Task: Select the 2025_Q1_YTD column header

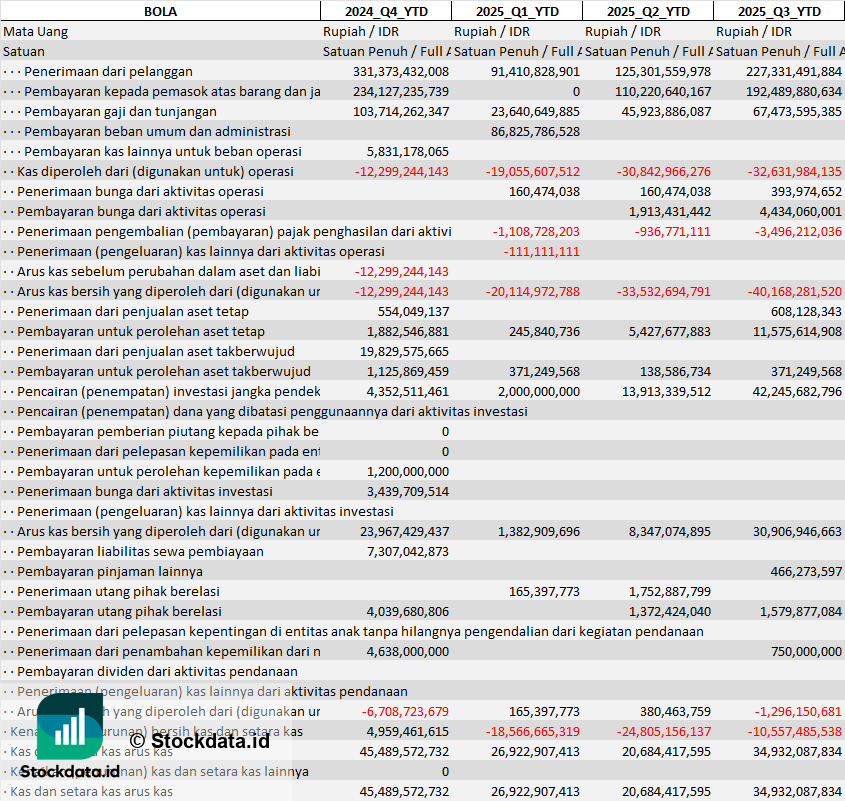Action: click(517, 11)
